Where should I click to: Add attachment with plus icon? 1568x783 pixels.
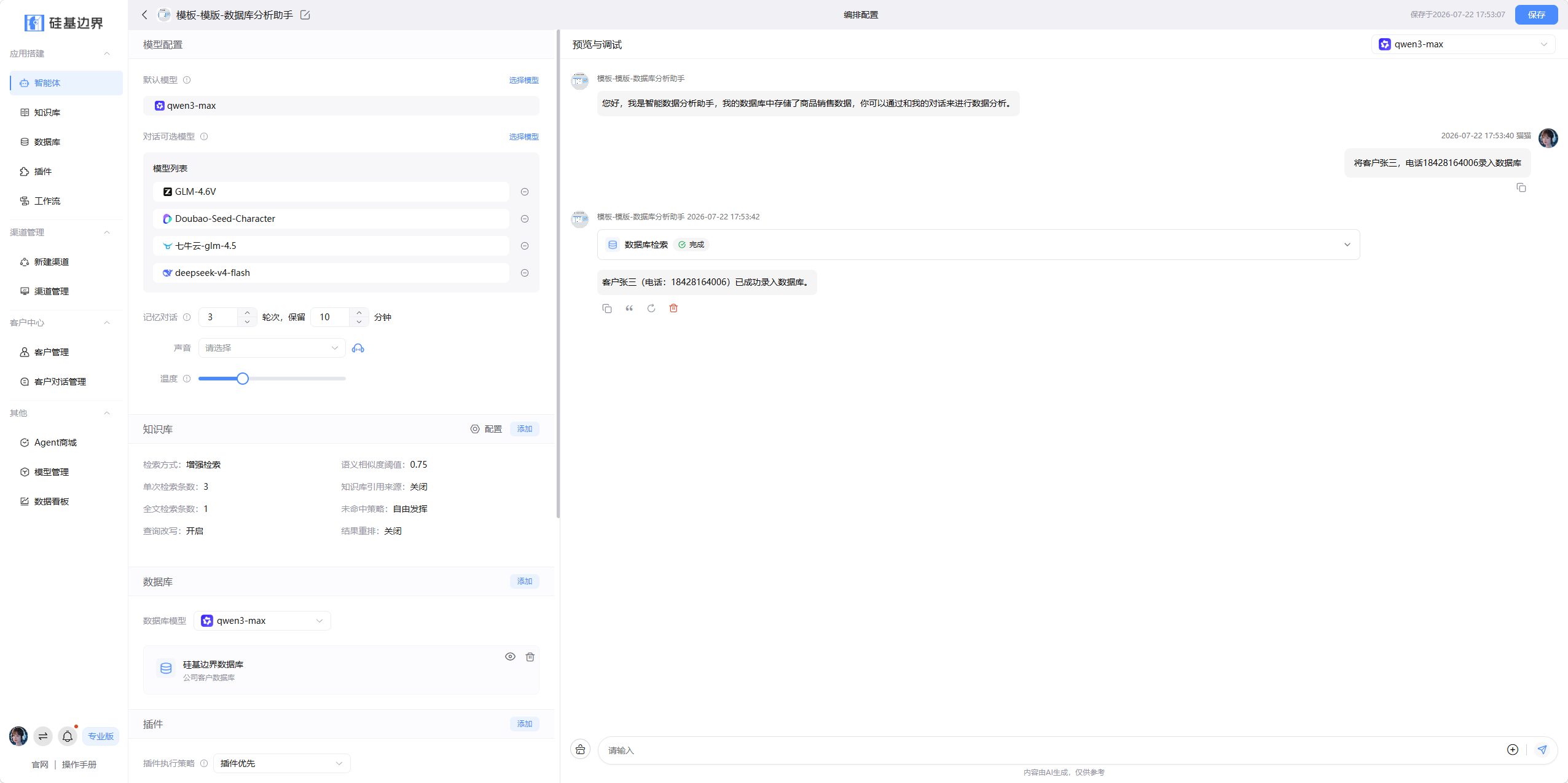[x=1513, y=750]
